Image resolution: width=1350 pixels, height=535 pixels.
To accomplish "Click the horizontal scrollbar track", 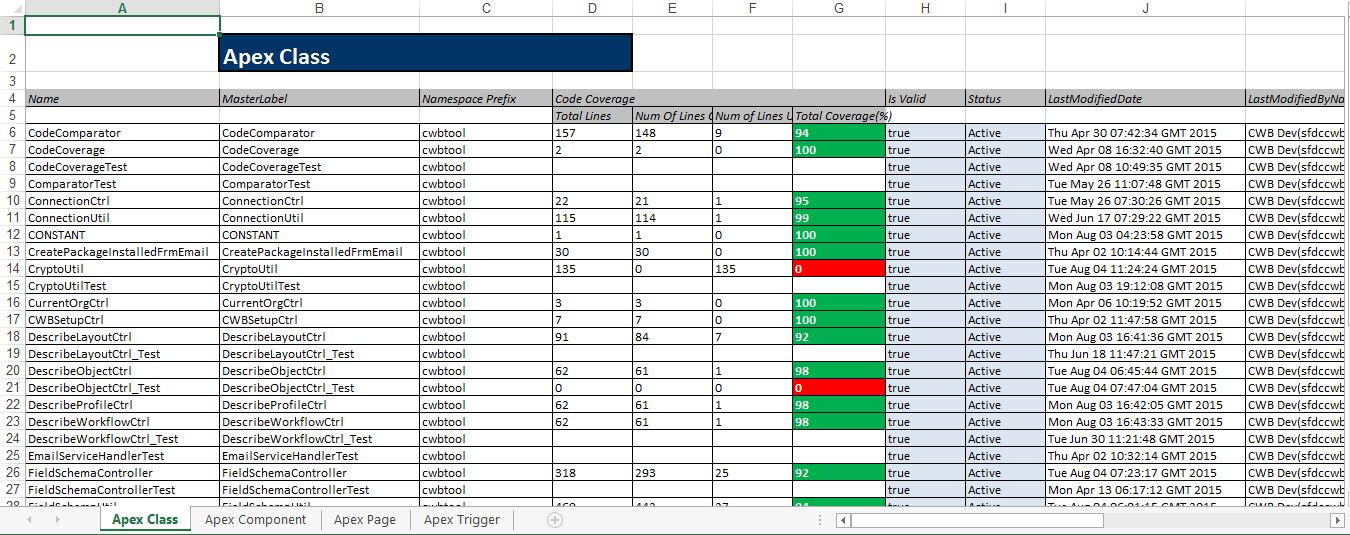I will pyautogui.click(x=1090, y=520).
